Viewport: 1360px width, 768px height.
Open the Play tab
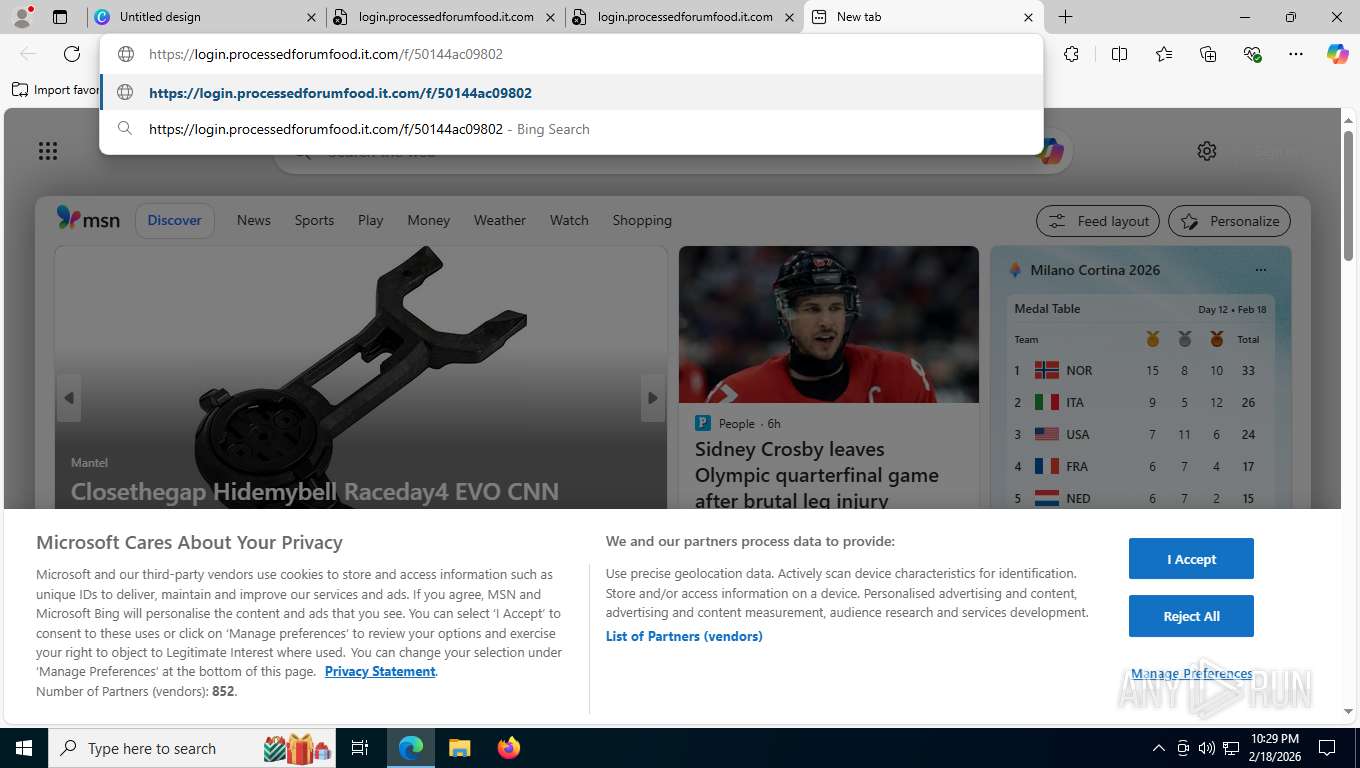tap(371, 220)
